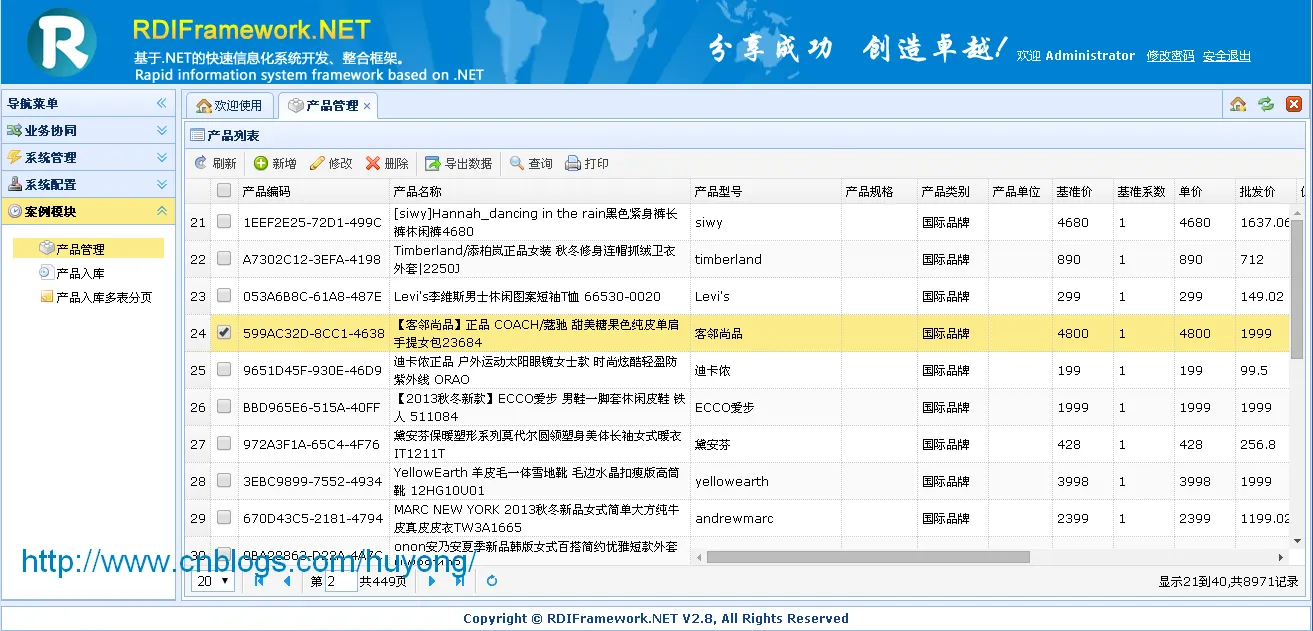The image size is (1313, 631).
Task: Click the red close-all tabs X icon
Action: tap(1294, 104)
